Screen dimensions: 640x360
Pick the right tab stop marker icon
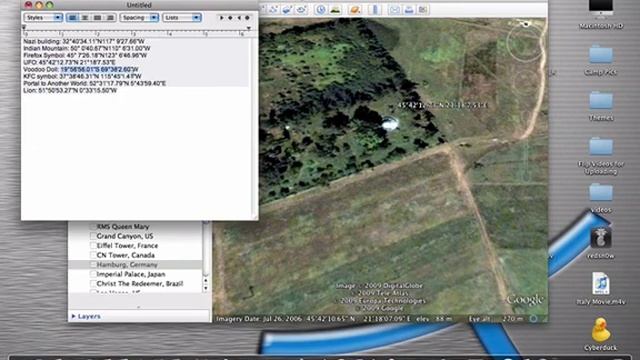[x=239, y=18]
